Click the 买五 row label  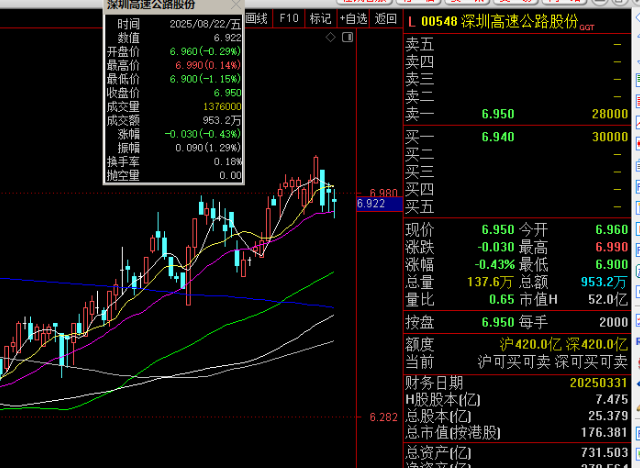click(420, 207)
